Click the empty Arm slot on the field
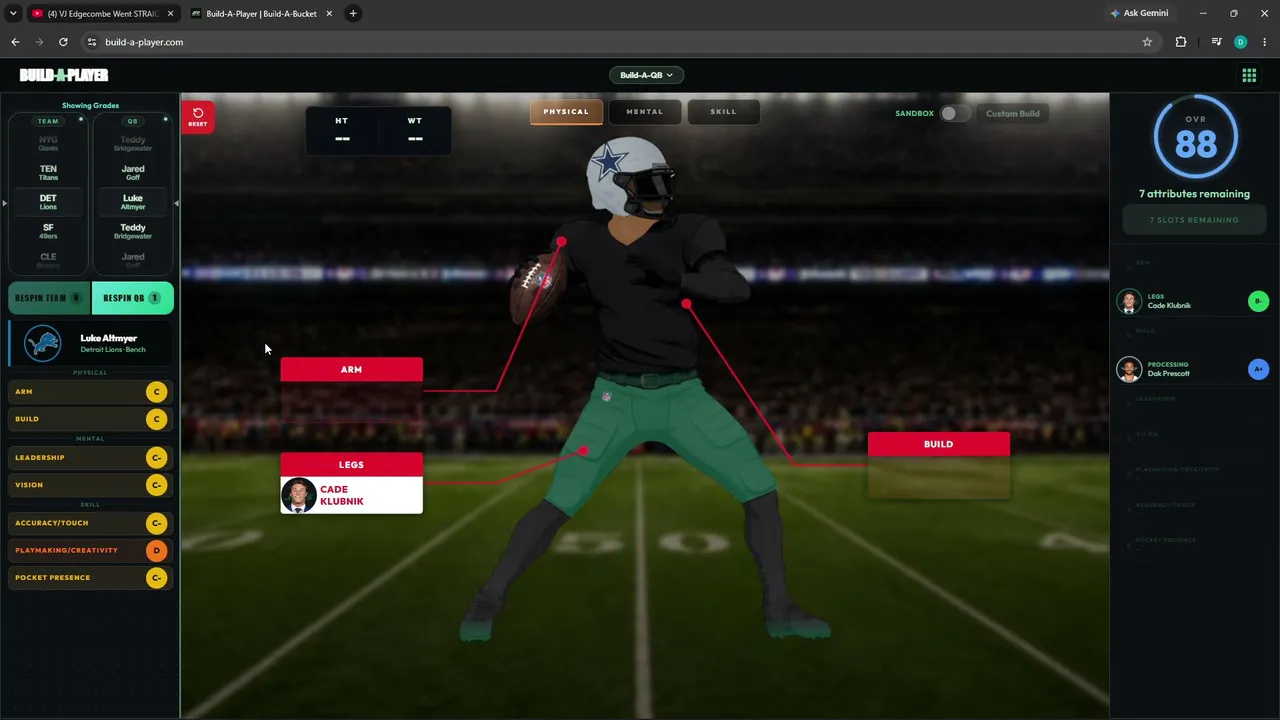 tap(351, 401)
